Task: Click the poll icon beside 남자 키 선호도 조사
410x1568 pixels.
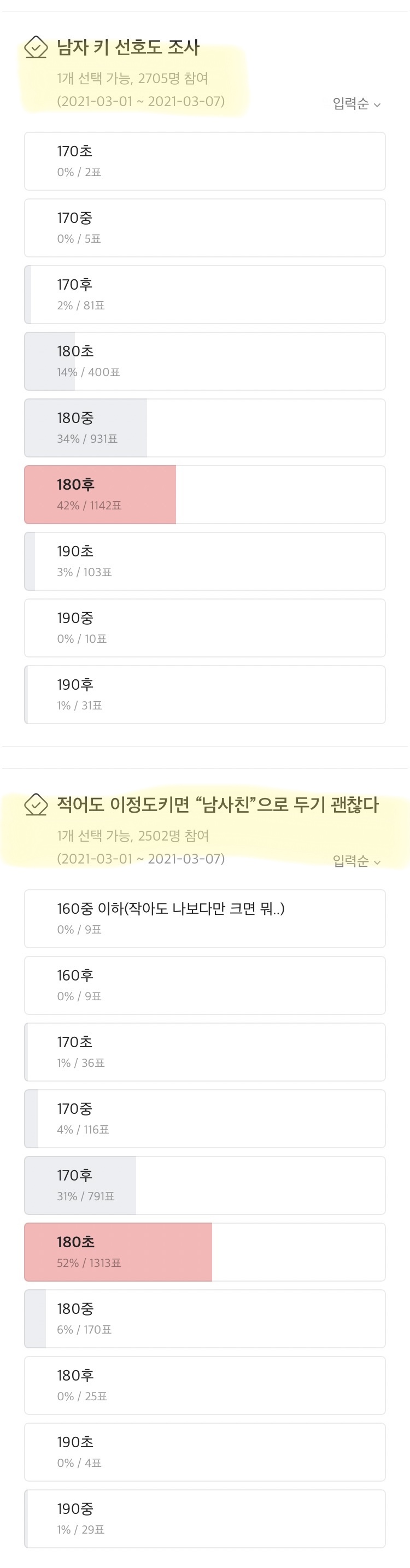Action: (x=36, y=48)
